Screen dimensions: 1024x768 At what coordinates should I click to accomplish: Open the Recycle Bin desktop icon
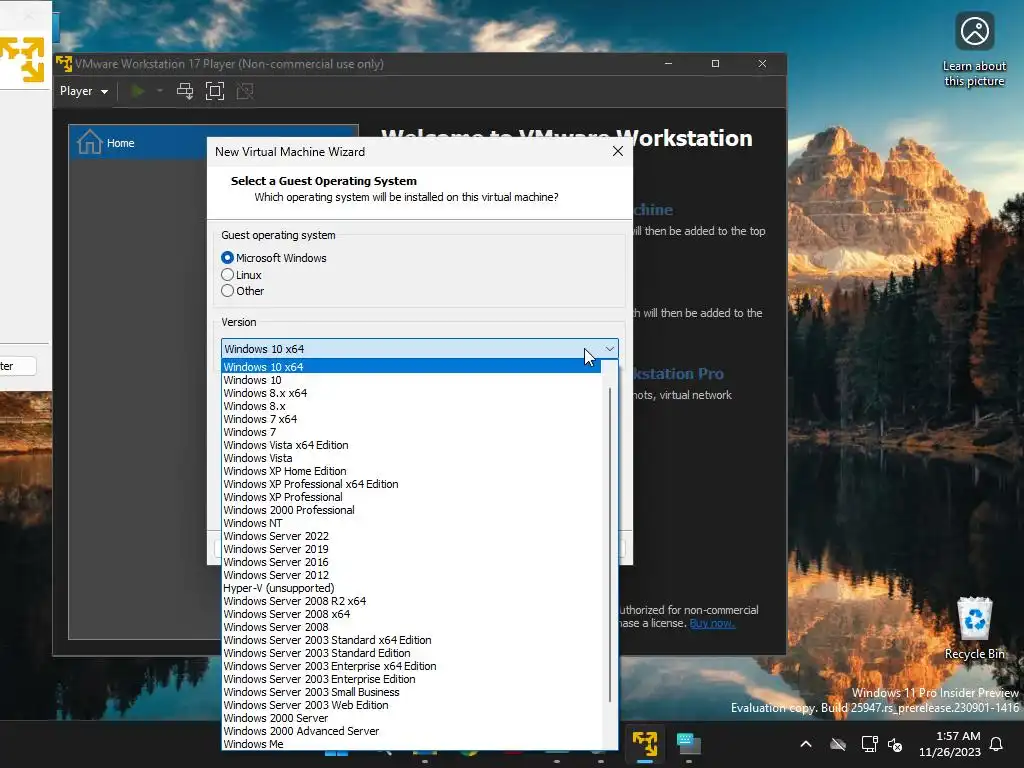pos(974,628)
